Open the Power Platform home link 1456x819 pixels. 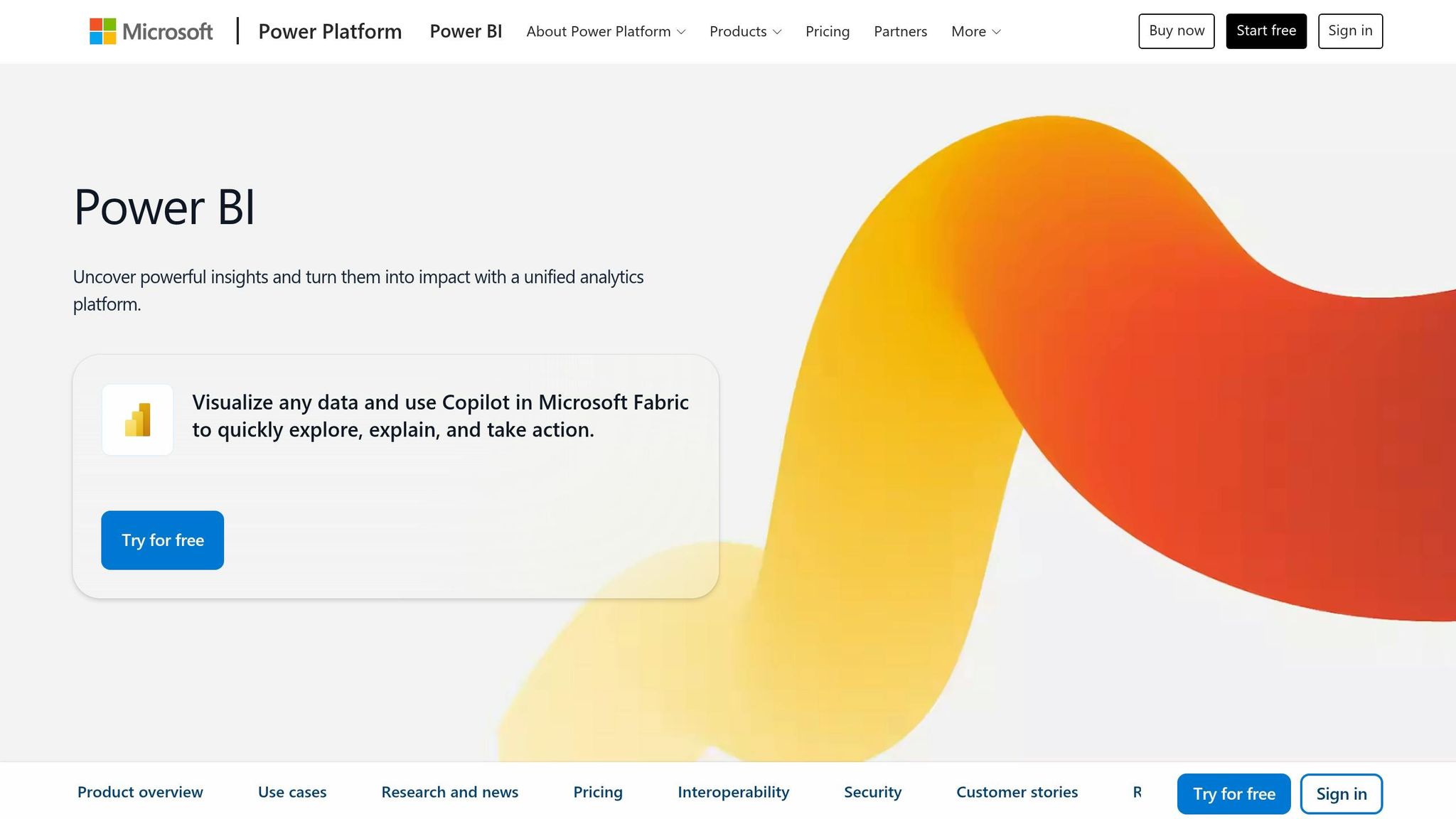tap(330, 31)
